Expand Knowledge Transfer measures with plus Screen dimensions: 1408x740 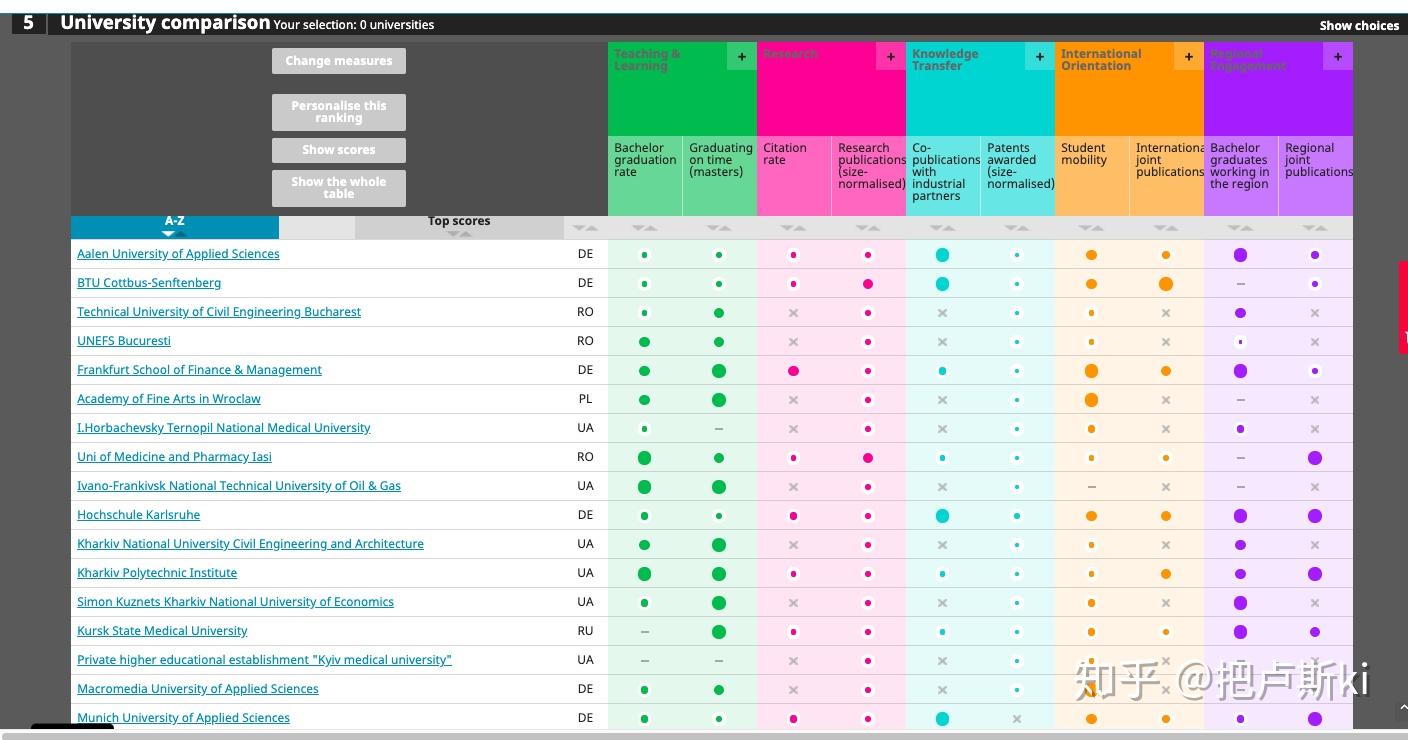point(1039,57)
